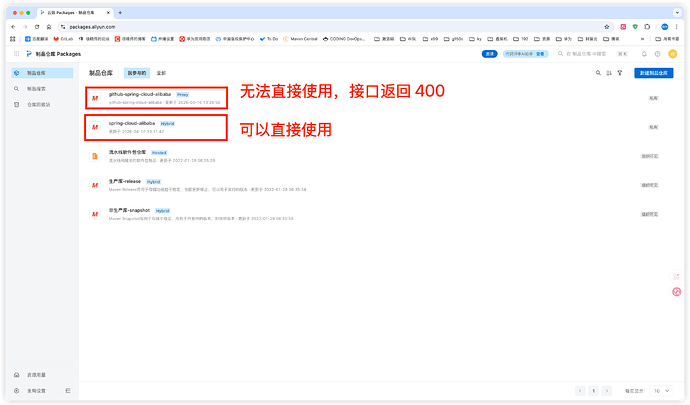The width and height of the screenshot is (690, 405).
Task: Click the blue 新建制品仓库 button
Action: (x=653, y=73)
